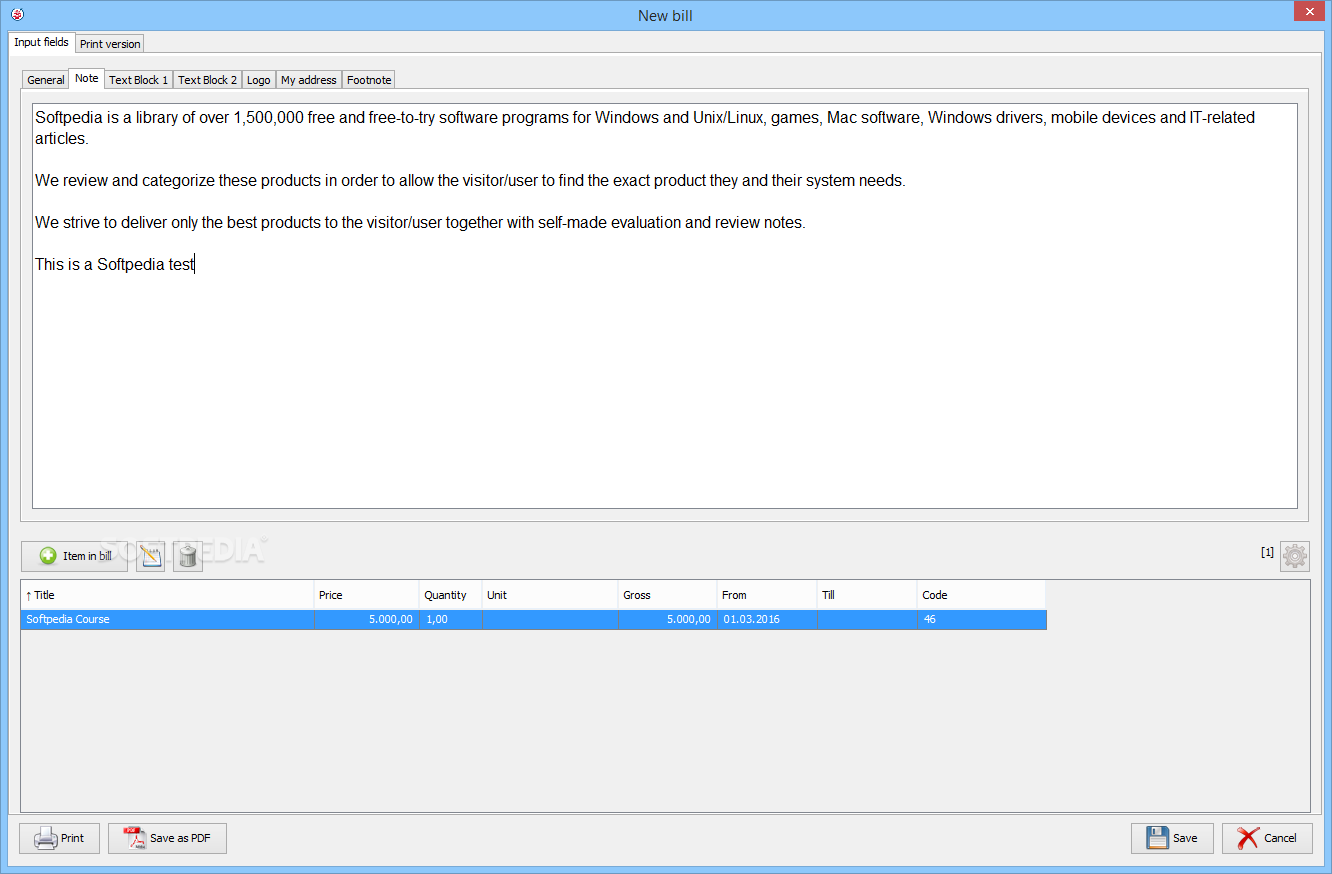Click the Quantity column header
The width and height of the screenshot is (1332, 874).
click(450, 595)
